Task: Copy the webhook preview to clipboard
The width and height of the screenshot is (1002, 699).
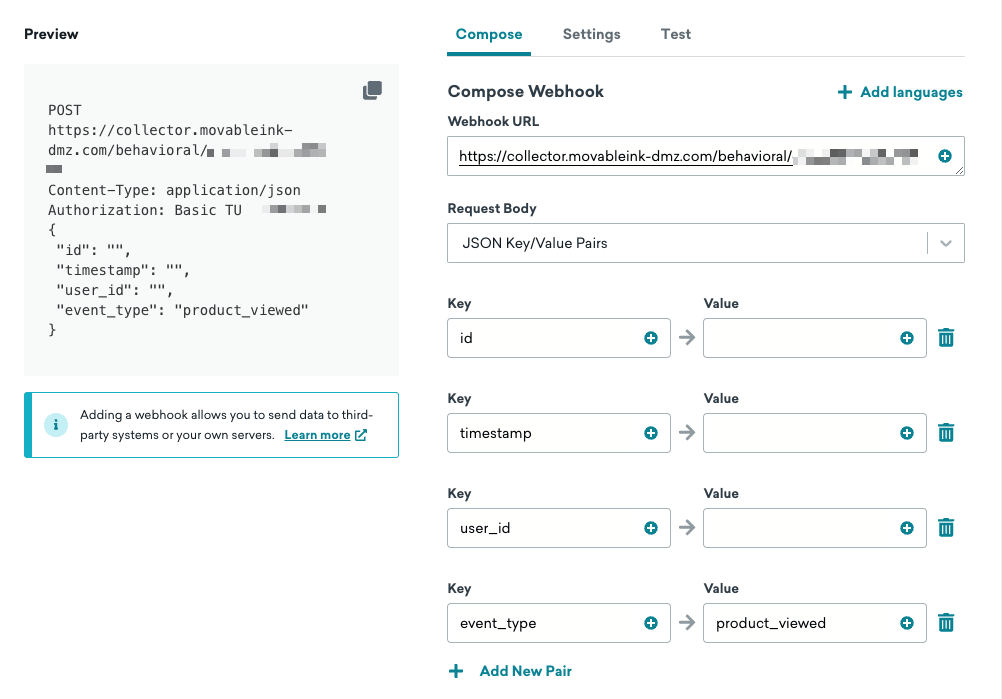Action: 372,90
